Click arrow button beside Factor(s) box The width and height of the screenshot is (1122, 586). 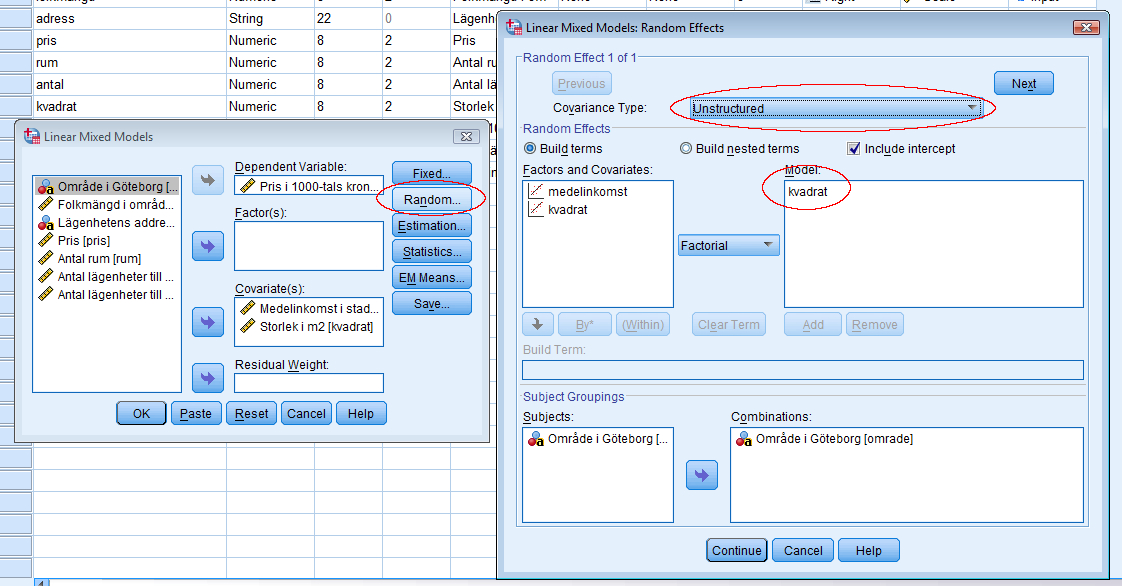pos(208,246)
